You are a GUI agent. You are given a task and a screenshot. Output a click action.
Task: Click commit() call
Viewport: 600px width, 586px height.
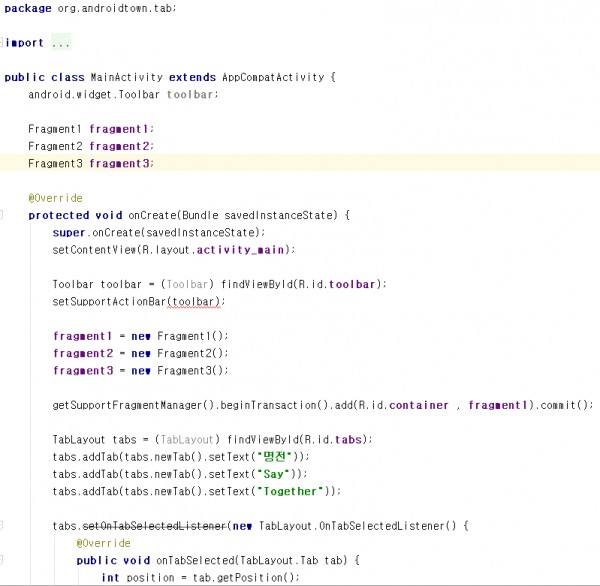(564, 405)
